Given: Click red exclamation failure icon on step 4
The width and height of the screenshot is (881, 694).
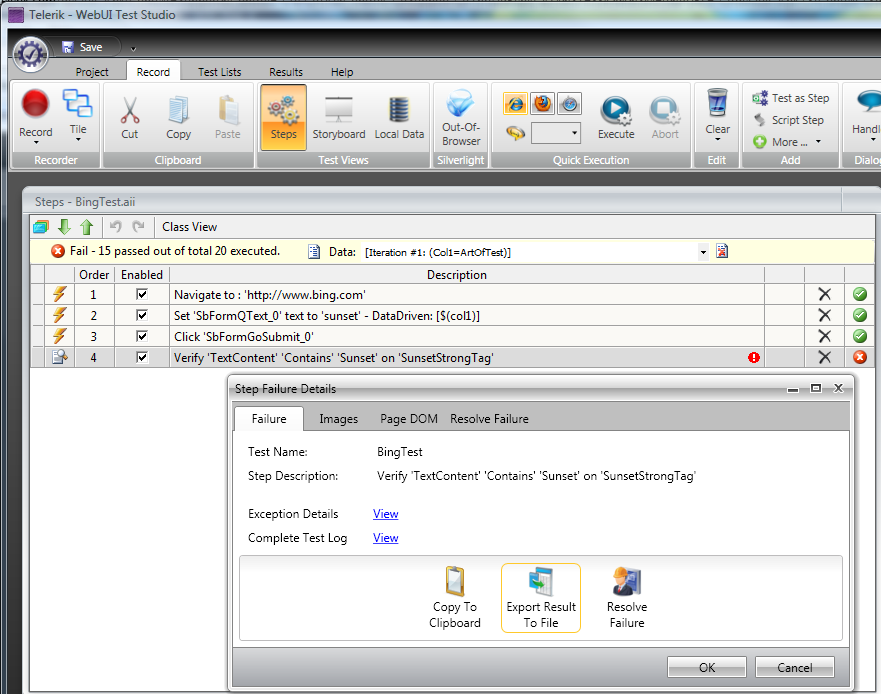Looking at the screenshot, I should click(x=754, y=357).
